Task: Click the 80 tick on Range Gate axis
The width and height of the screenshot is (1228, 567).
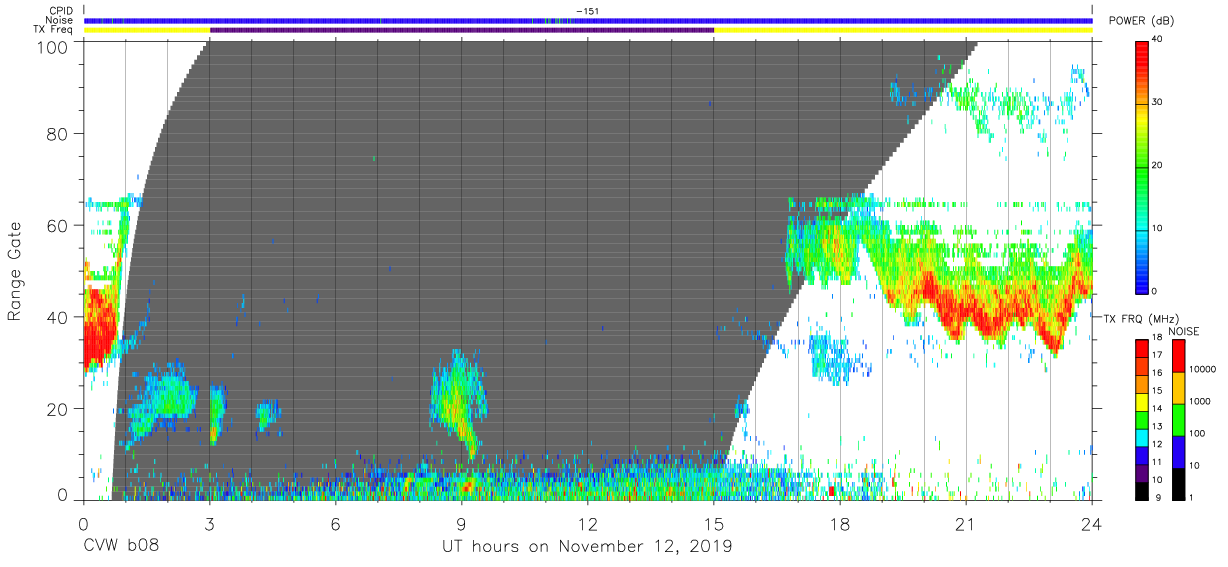Action: point(59,134)
